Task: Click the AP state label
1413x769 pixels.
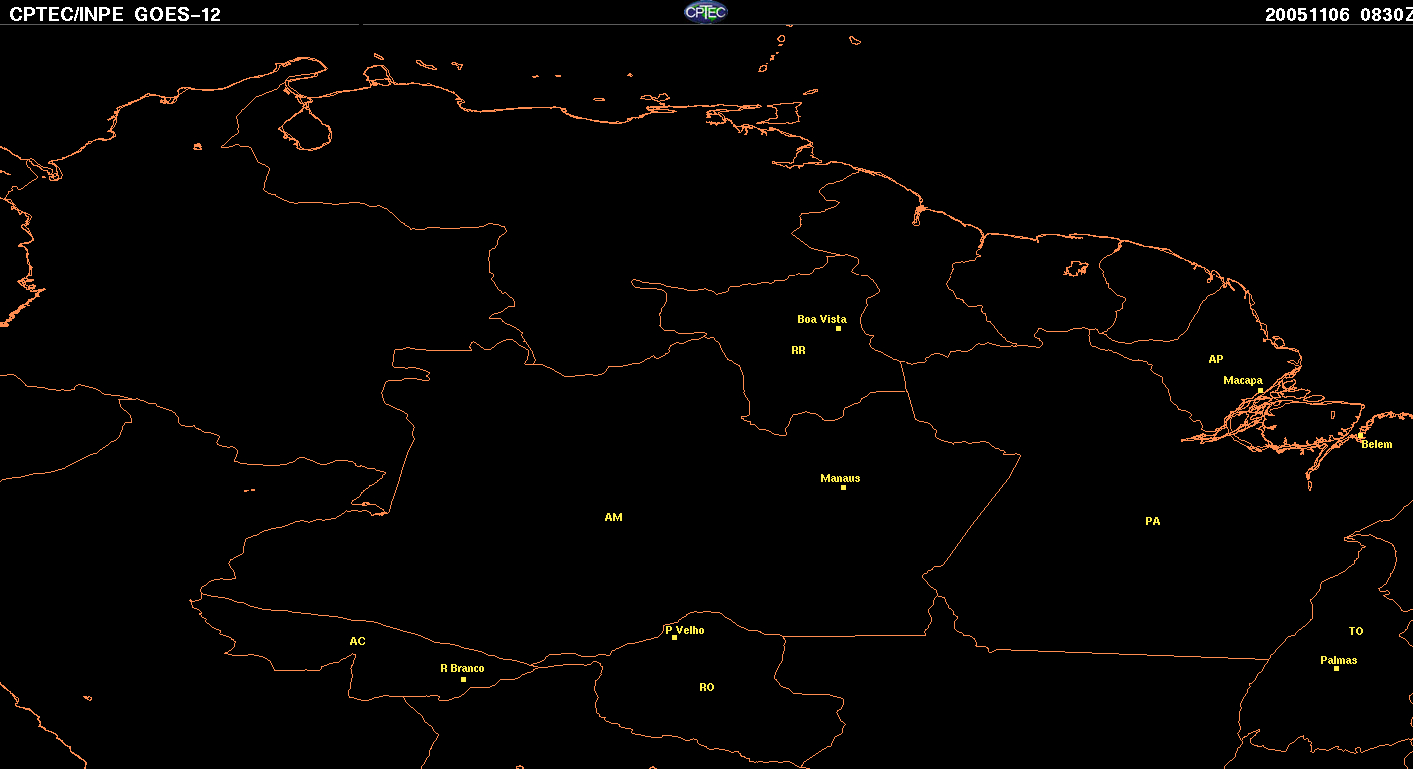Action: pos(1215,359)
